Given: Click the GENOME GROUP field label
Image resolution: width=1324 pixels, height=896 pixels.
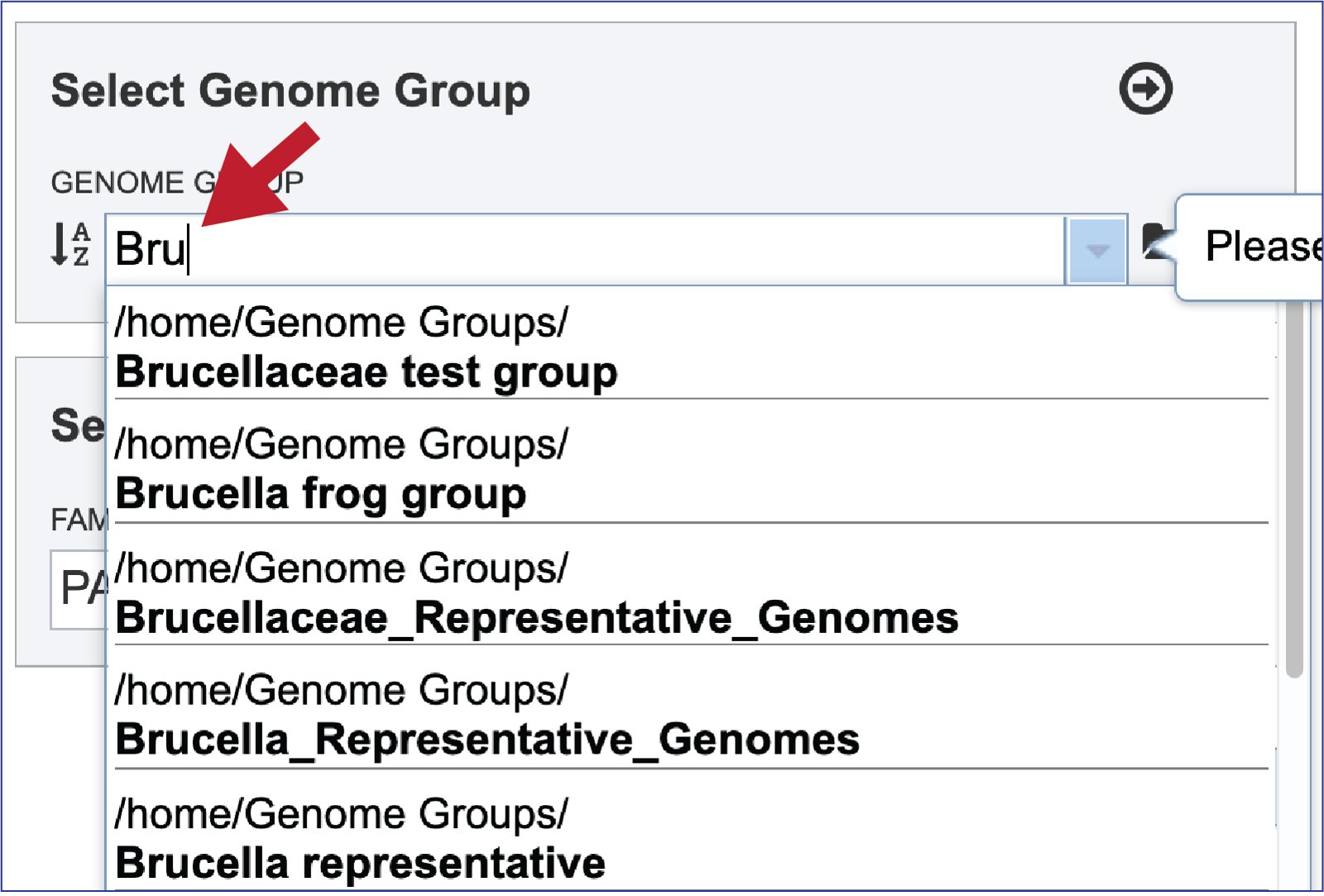Looking at the screenshot, I should (x=177, y=182).
